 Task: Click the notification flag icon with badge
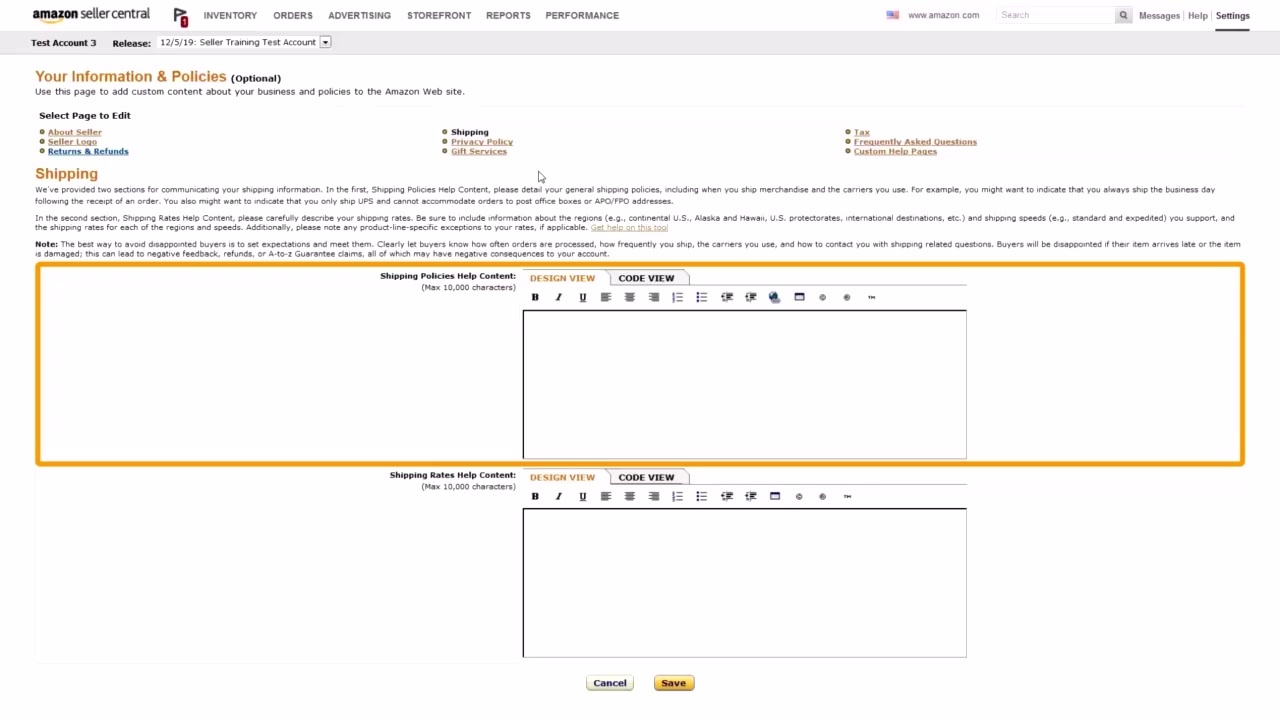coord(180,16)
